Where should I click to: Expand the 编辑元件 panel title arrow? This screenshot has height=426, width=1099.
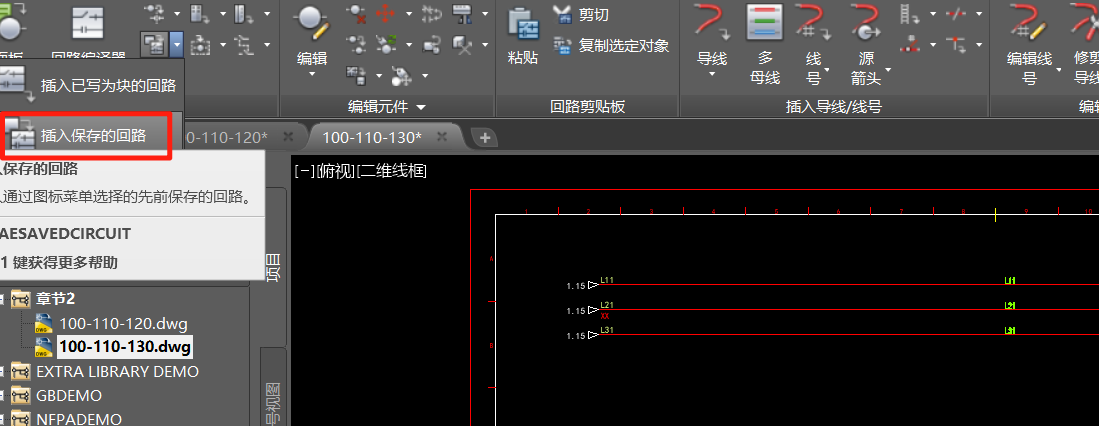click(x=421, y=107)
